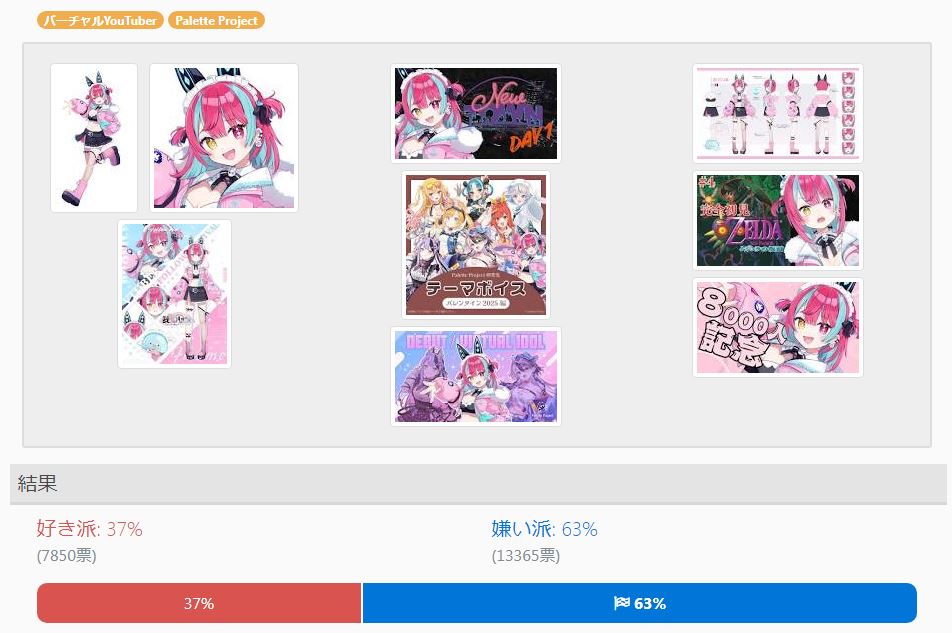Click the blue 63% result bar
952x633 pixels.
[639, 603]
